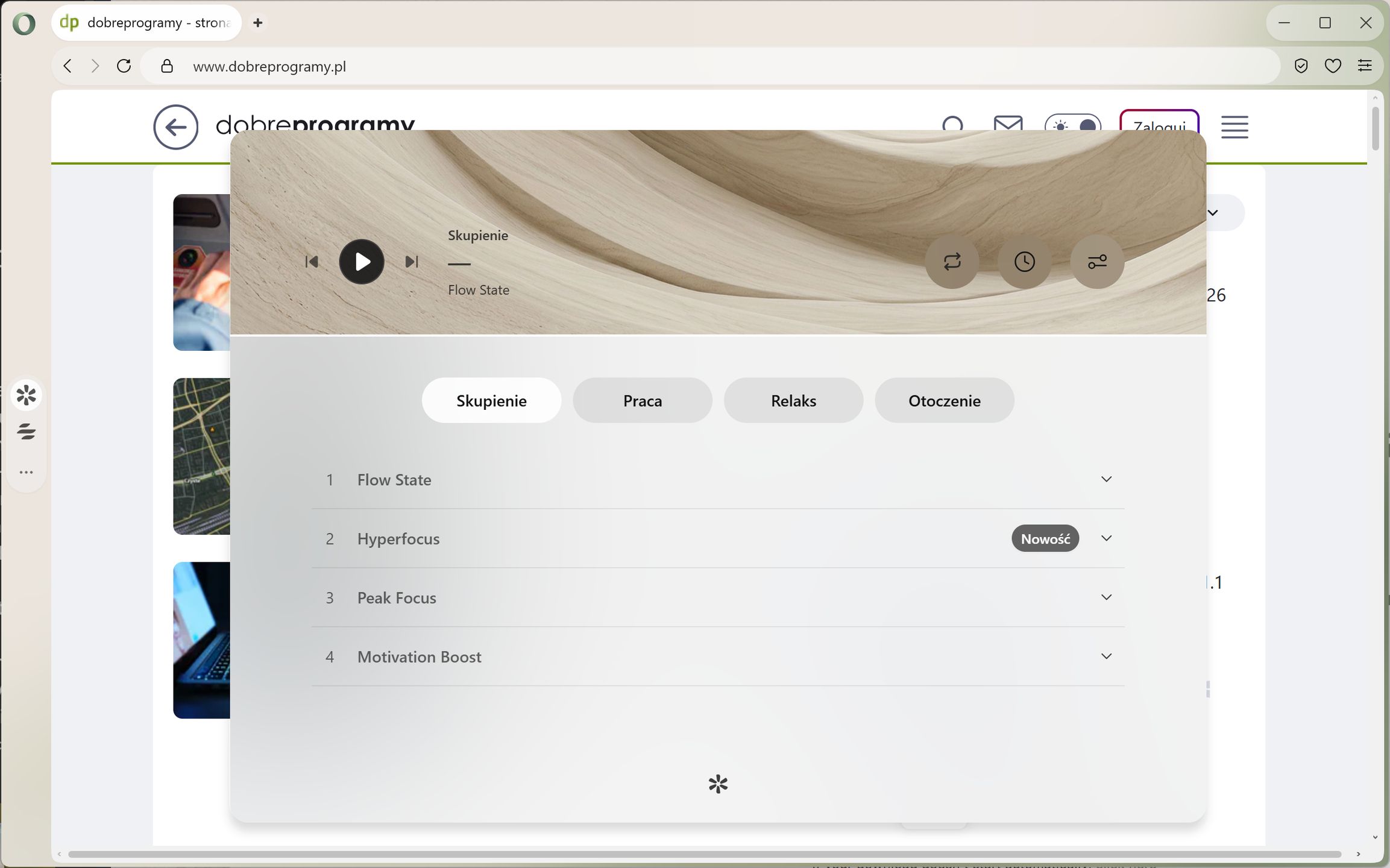The height and width of the screenshot is (868, 1390).
Task: Select the Peak Focus track title
Action: pyautogui.click(x=397, y=598)
